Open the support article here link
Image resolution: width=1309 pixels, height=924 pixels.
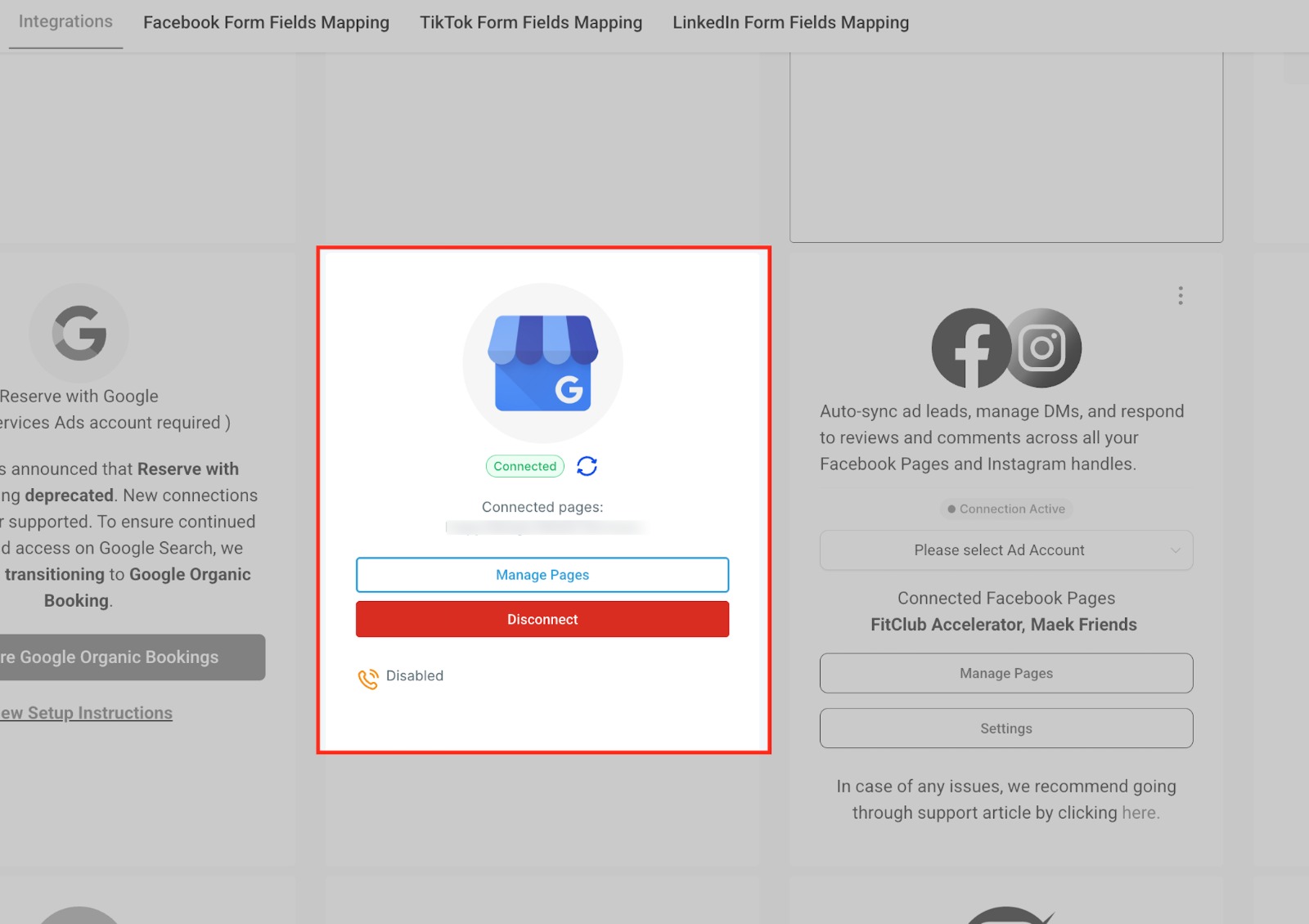tap(1140, 813)
